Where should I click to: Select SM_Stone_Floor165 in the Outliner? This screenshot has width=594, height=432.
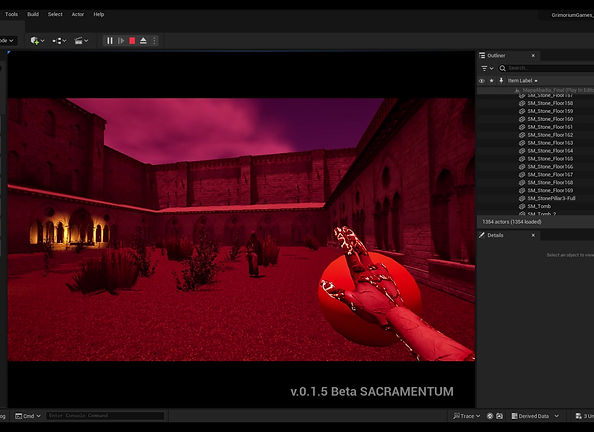pyautogui.click(x=536, y=159)
